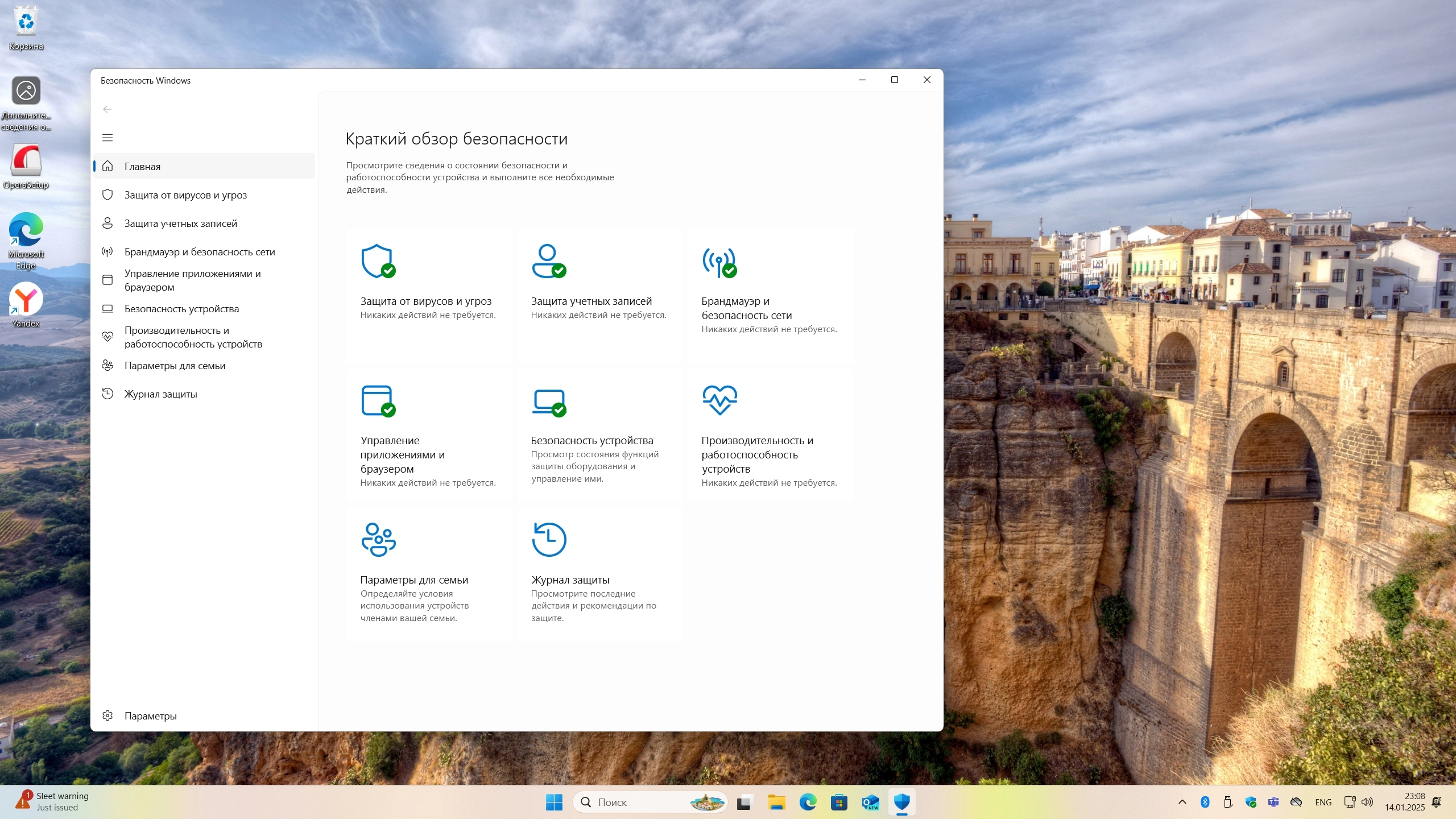Open 'Защита от вирусов и угроз' sidebar item

(x=185, y=195)
